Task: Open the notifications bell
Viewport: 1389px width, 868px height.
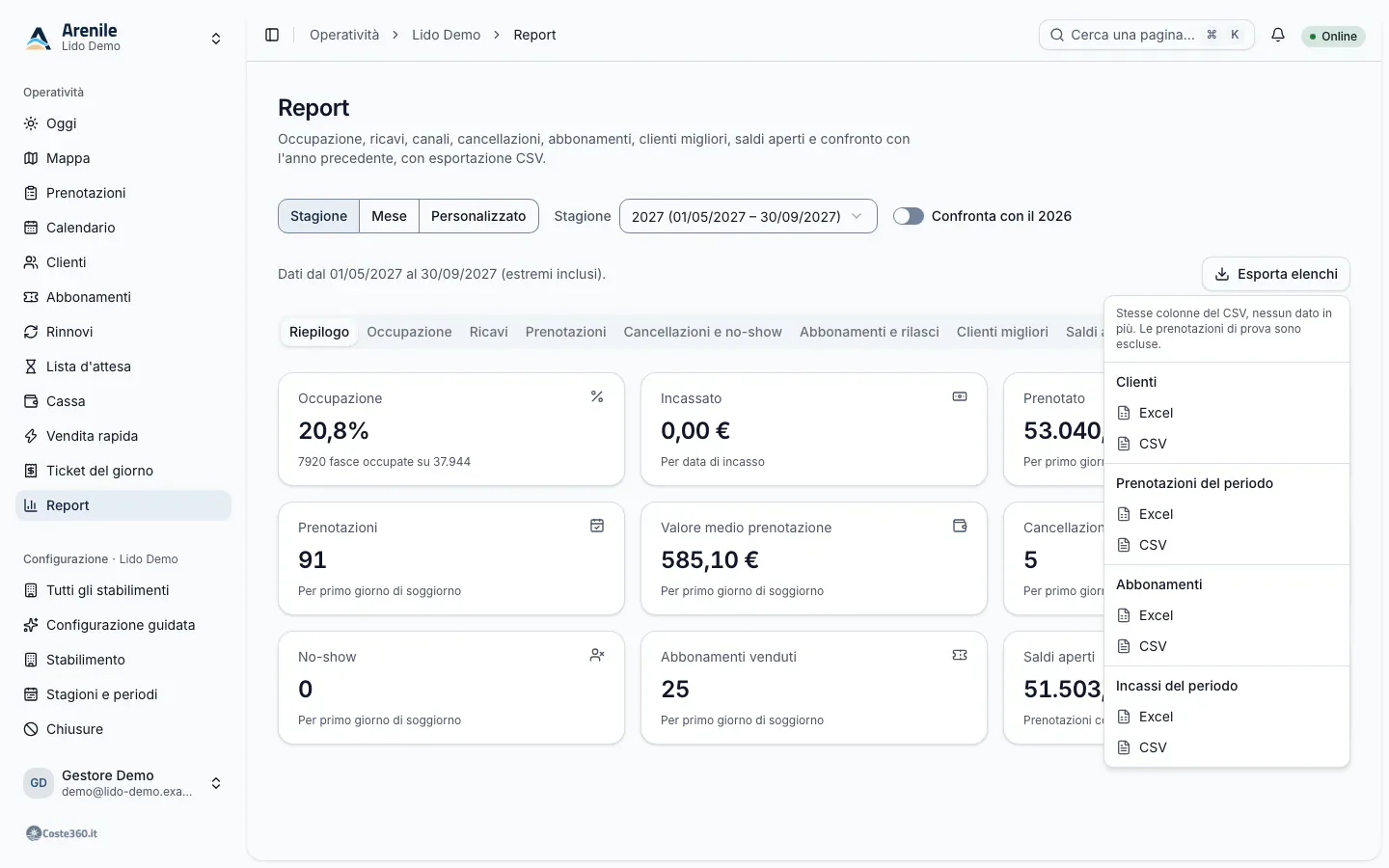Action: (x=1278, y=35)
